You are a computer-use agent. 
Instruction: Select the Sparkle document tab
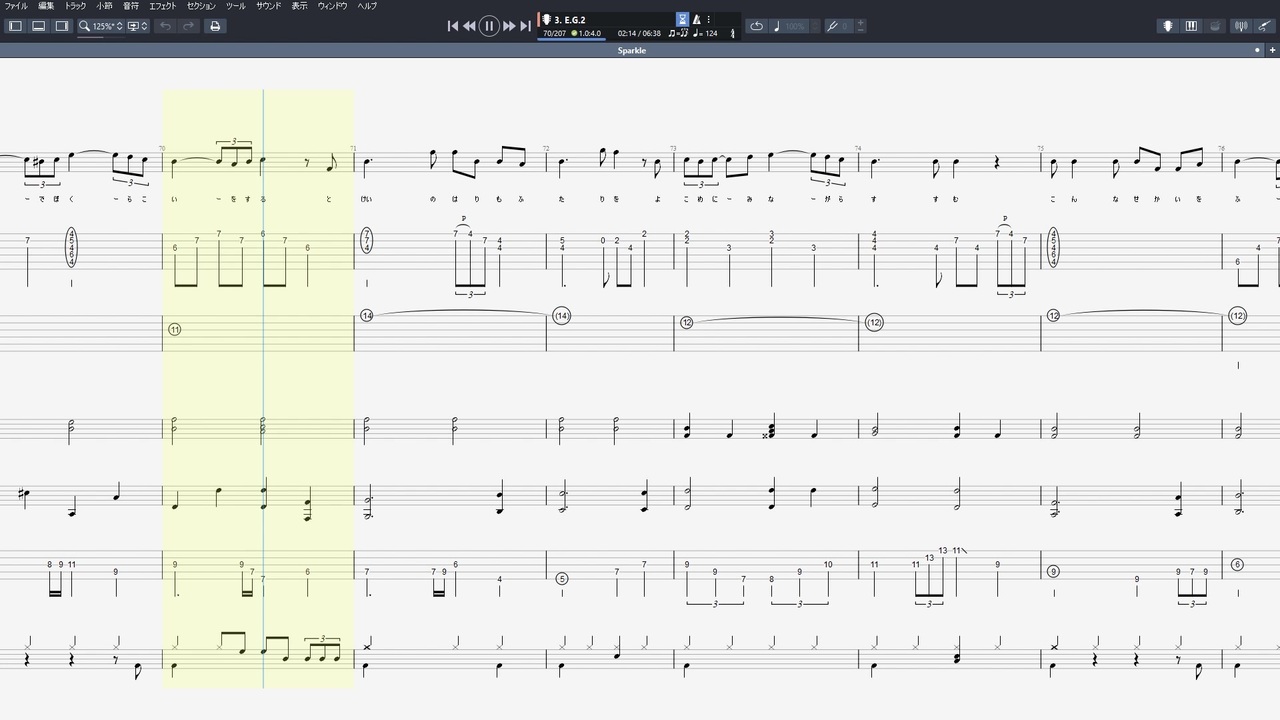pyautogui.click(x=632, y=50)
